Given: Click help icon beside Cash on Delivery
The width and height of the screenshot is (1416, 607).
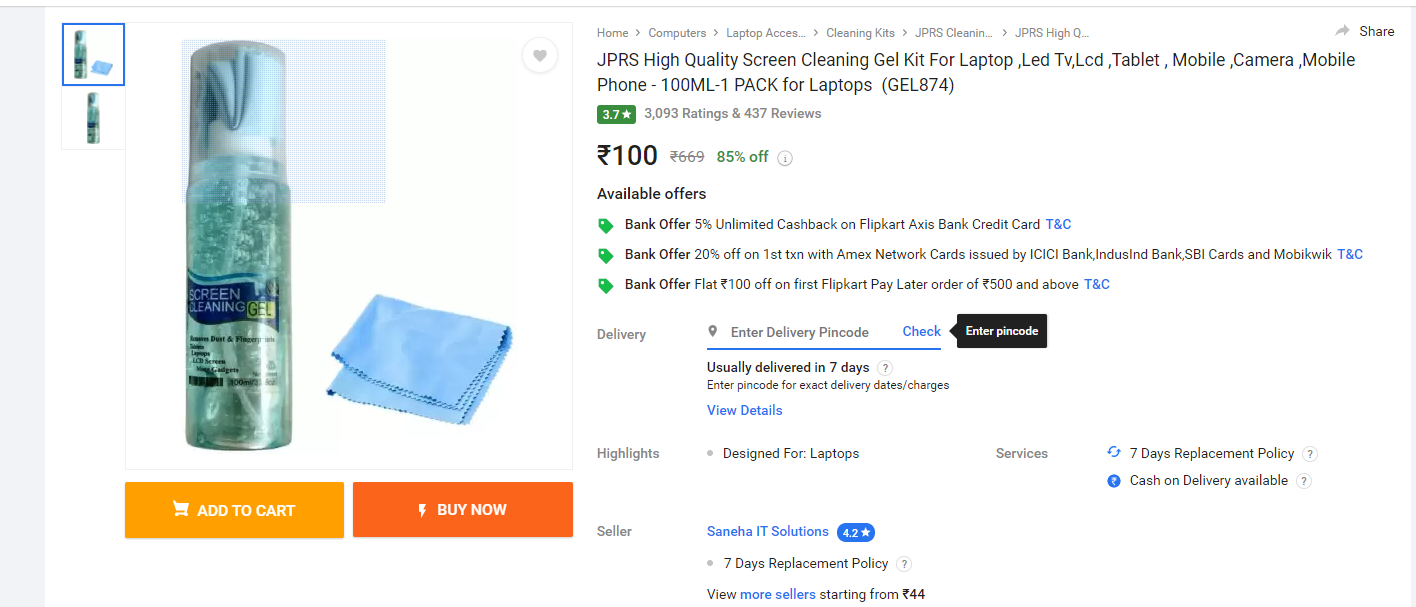Looking at the screenshot, I should point(1304,481).
